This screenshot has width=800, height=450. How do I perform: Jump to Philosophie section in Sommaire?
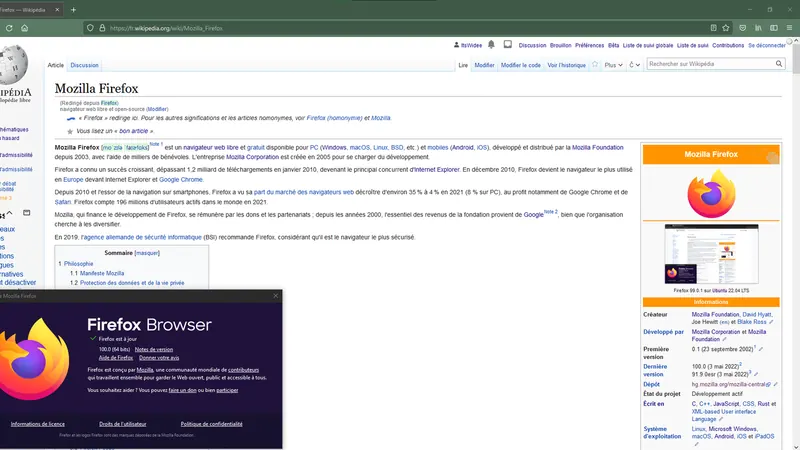coord(79,264)
